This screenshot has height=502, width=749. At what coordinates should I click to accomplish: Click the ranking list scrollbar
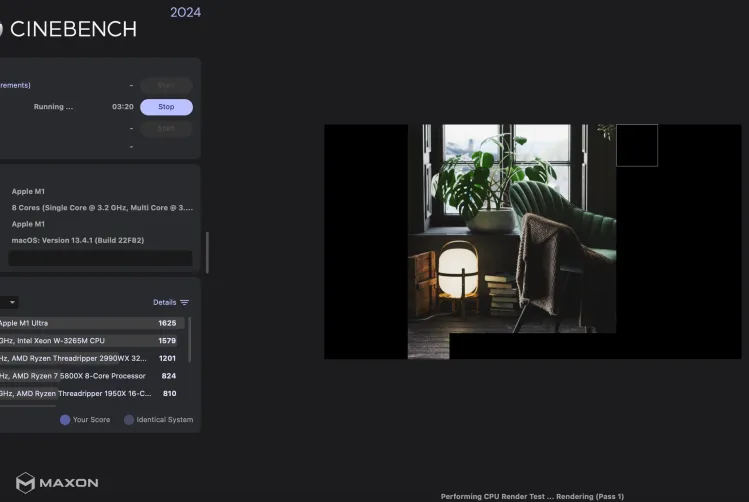(190, 340)
